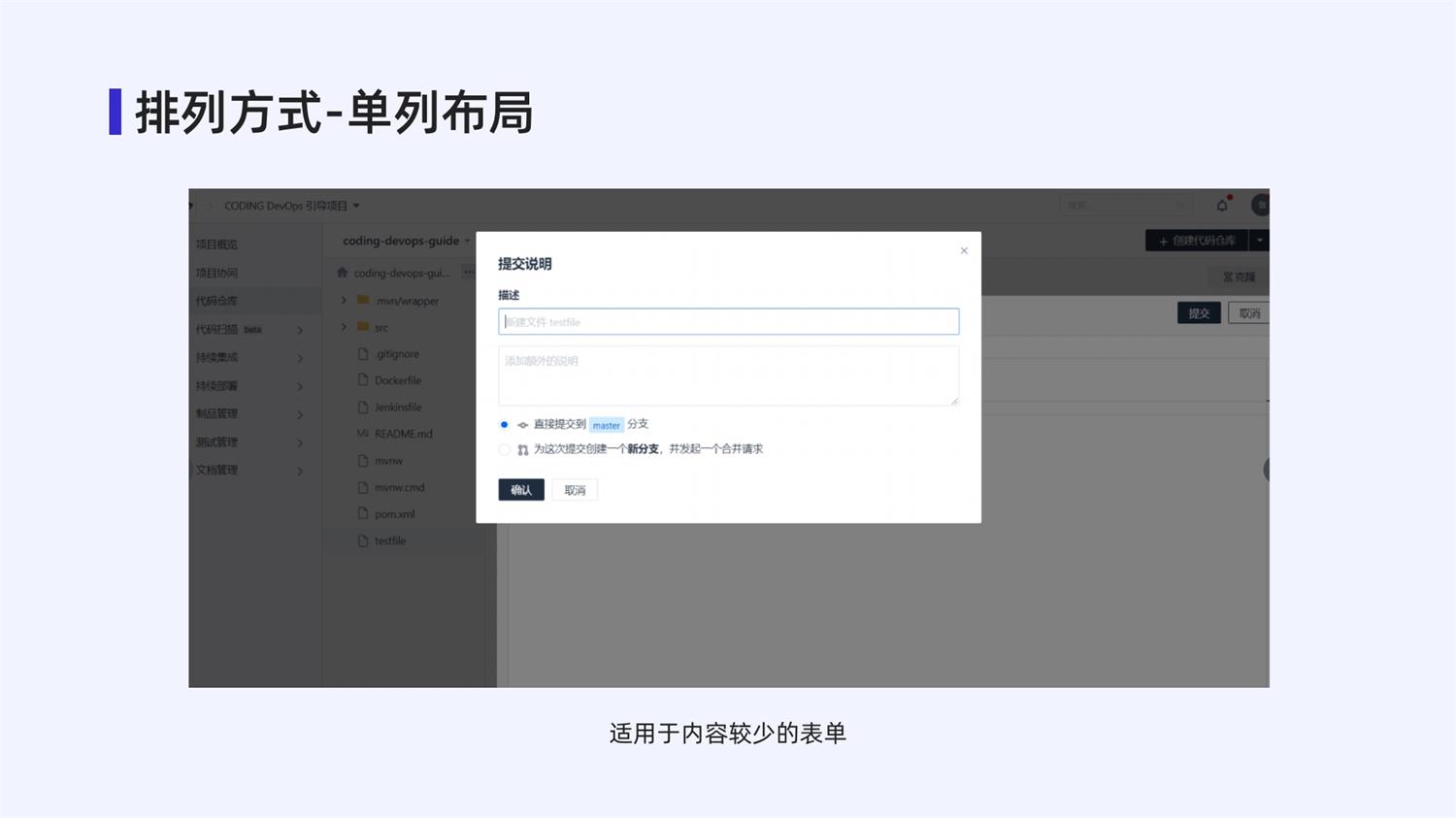Click the .mvn/wrapper folder icon
1456x818 pixels.
363,300
